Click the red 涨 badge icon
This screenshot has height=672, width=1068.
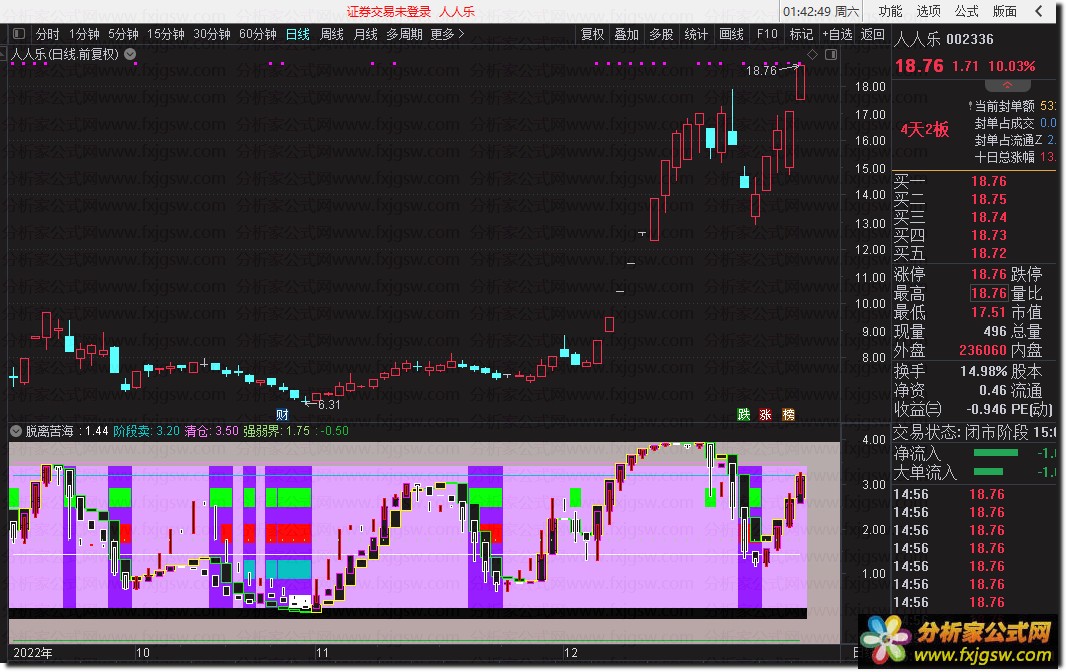click(x=766, y=414)
